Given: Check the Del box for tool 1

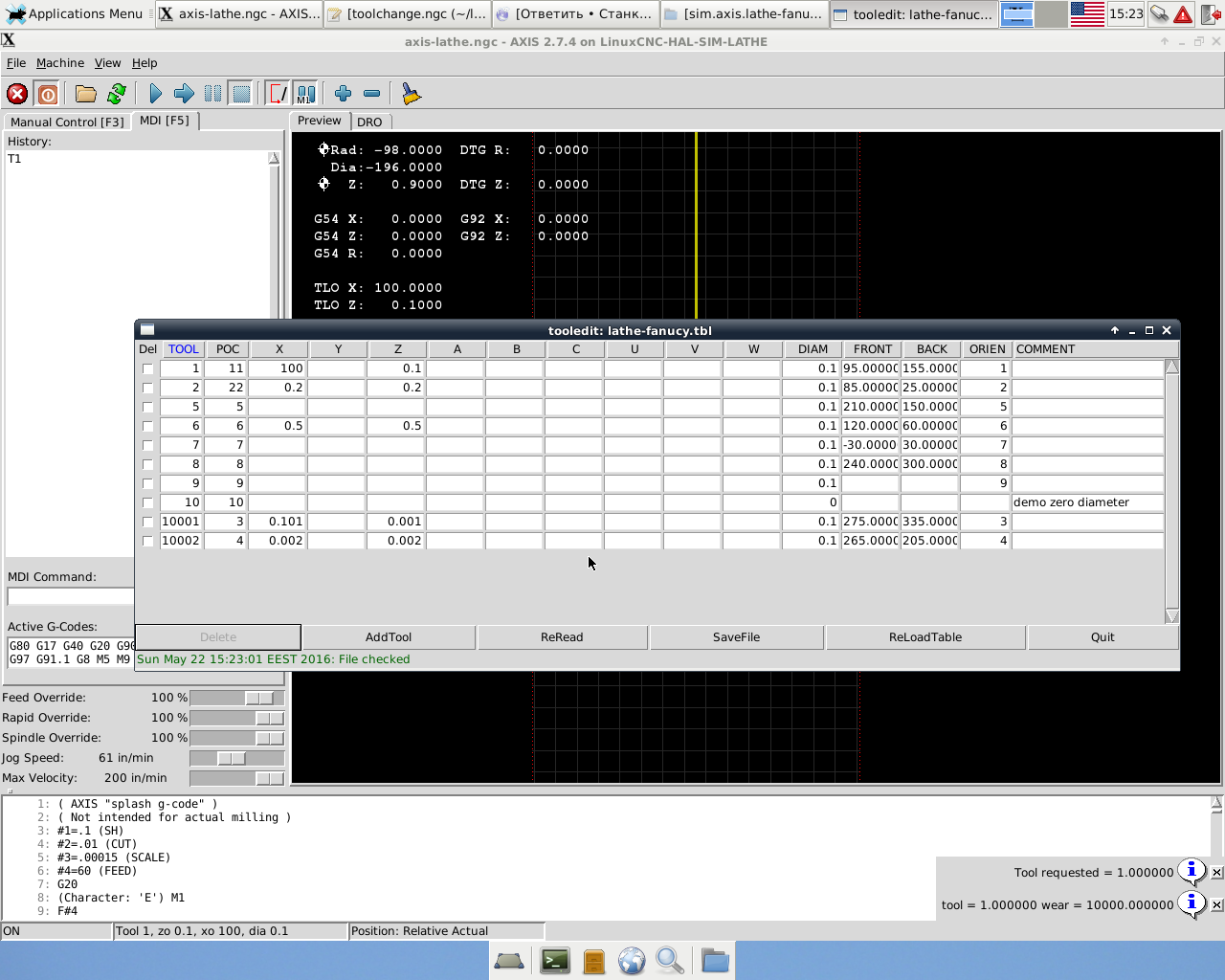Looking at the screenshot, I should click(x=147, y=368).
